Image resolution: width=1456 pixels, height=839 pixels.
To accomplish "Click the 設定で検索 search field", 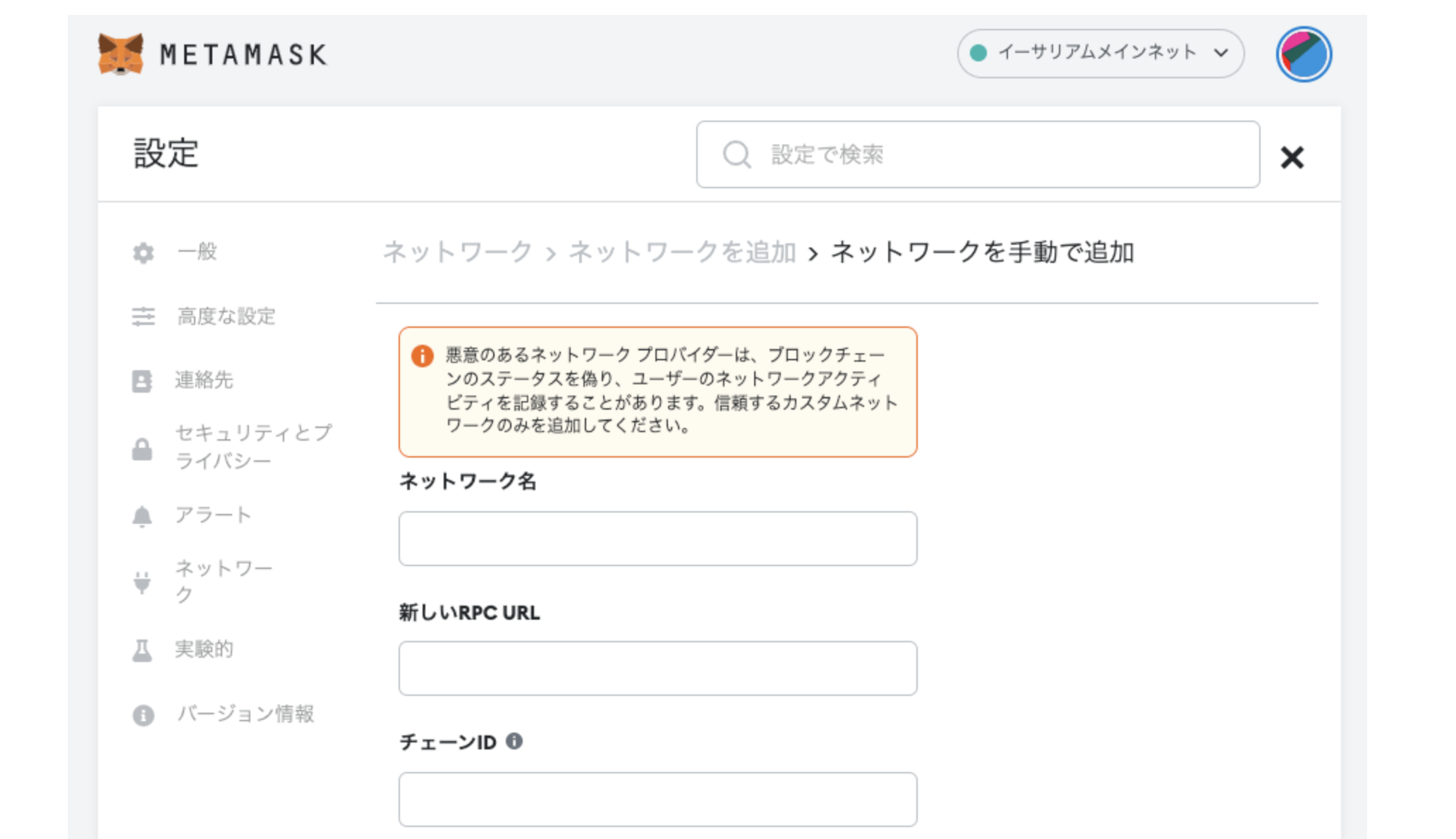I will point(978,154).
